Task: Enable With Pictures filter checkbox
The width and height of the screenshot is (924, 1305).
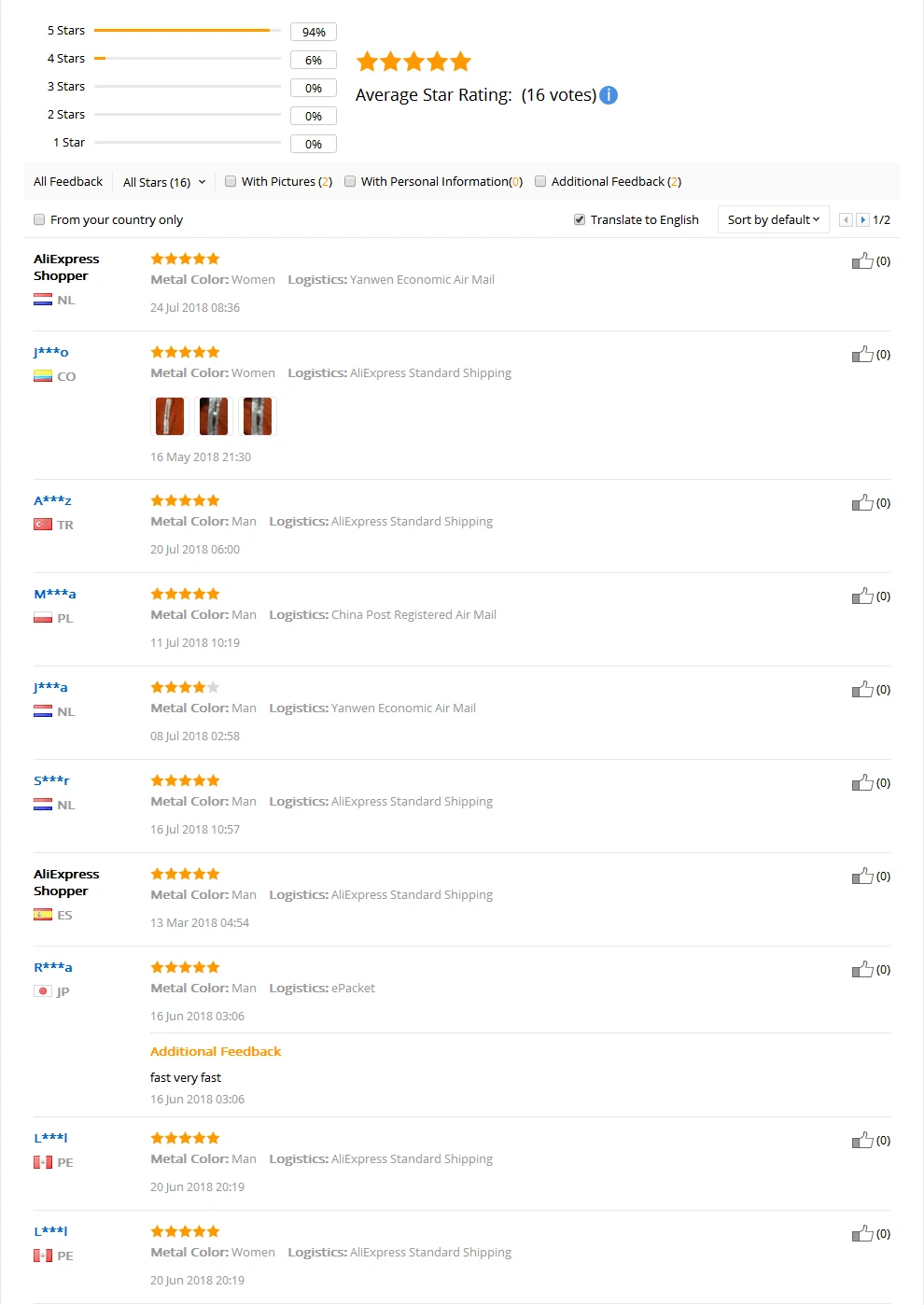Action: 231,182
